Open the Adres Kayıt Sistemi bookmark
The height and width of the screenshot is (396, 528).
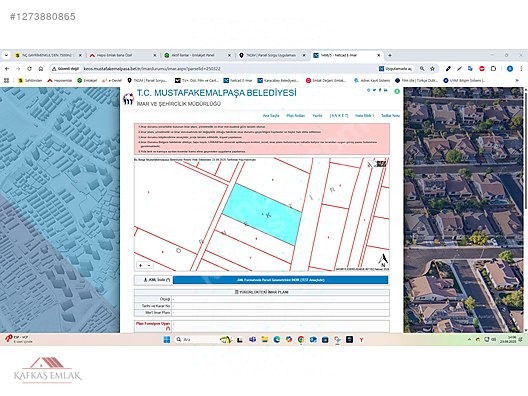[x=372, y=80]
